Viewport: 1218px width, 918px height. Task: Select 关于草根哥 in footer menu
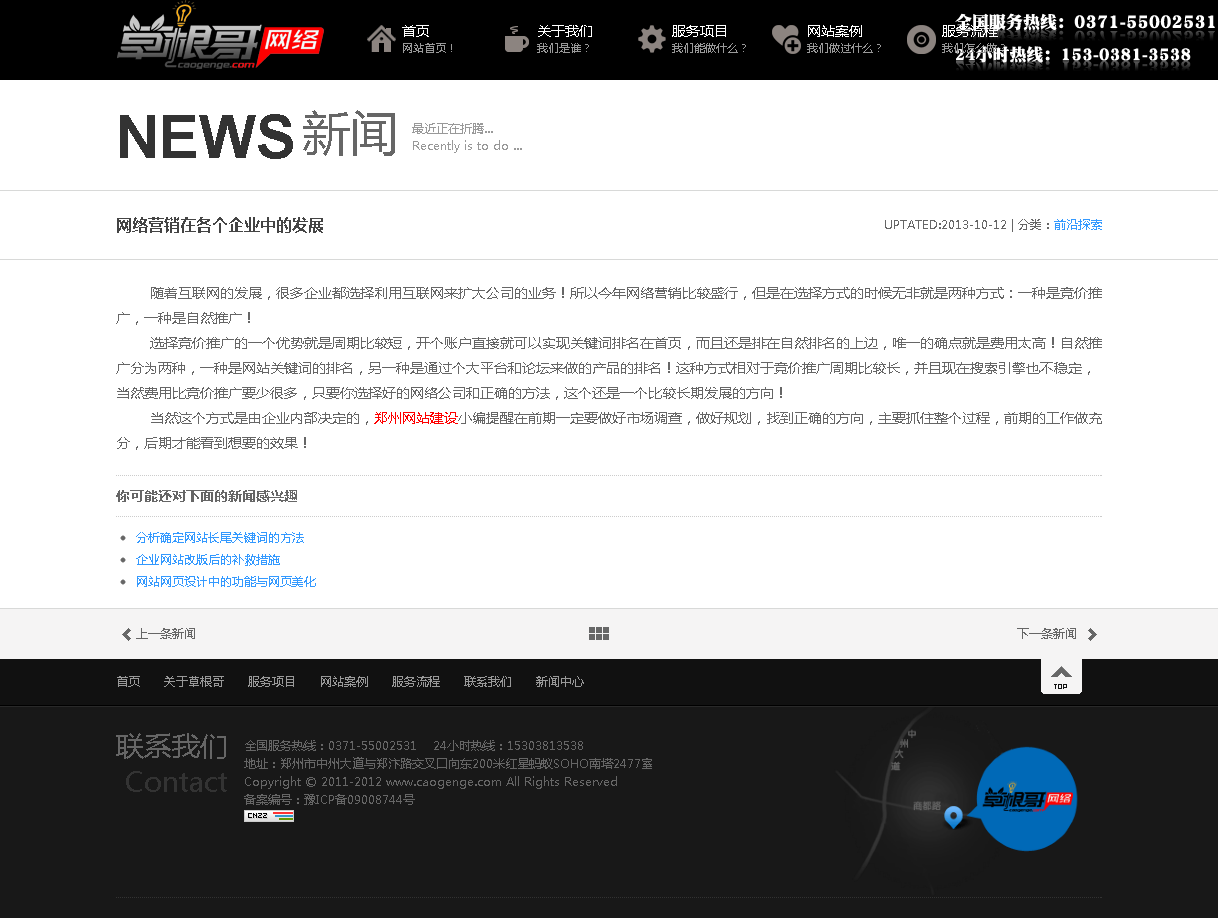(x=194, y=682)
